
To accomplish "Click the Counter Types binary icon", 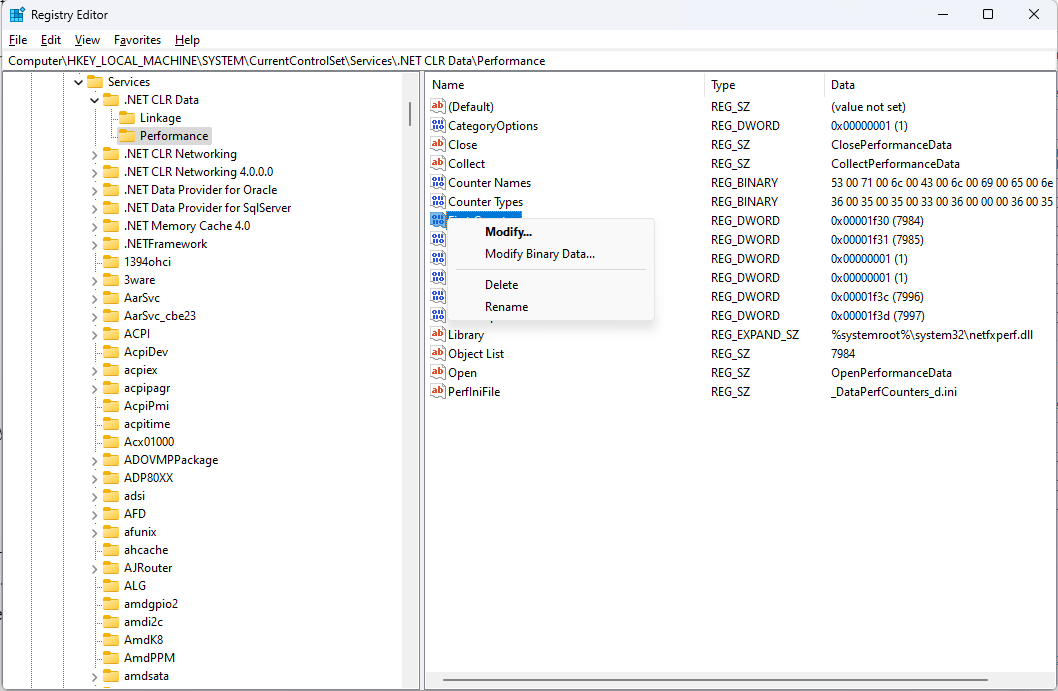I will (x=438, y=200).
